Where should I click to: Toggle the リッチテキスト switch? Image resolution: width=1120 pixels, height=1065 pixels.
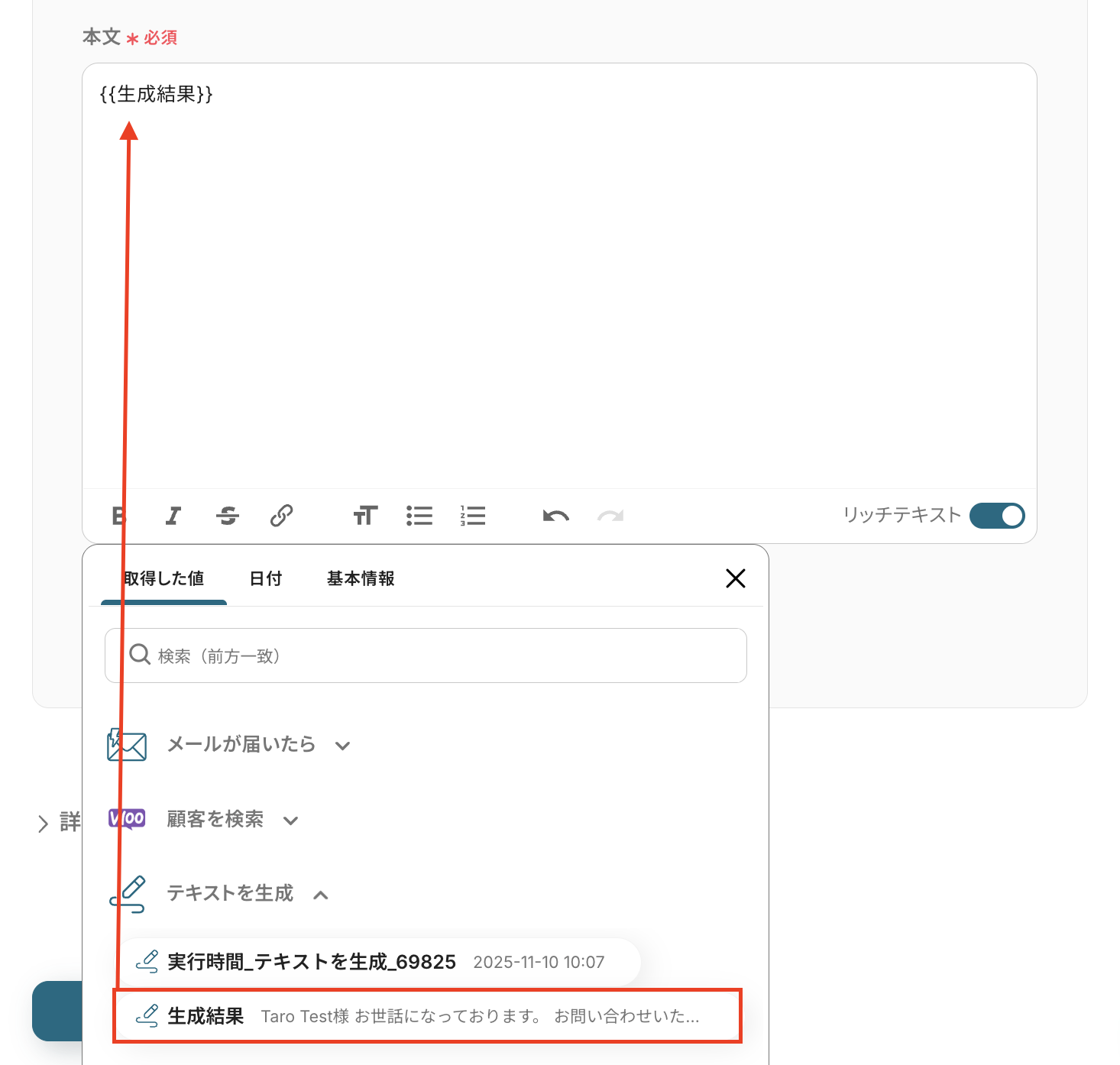pos(997,516)
